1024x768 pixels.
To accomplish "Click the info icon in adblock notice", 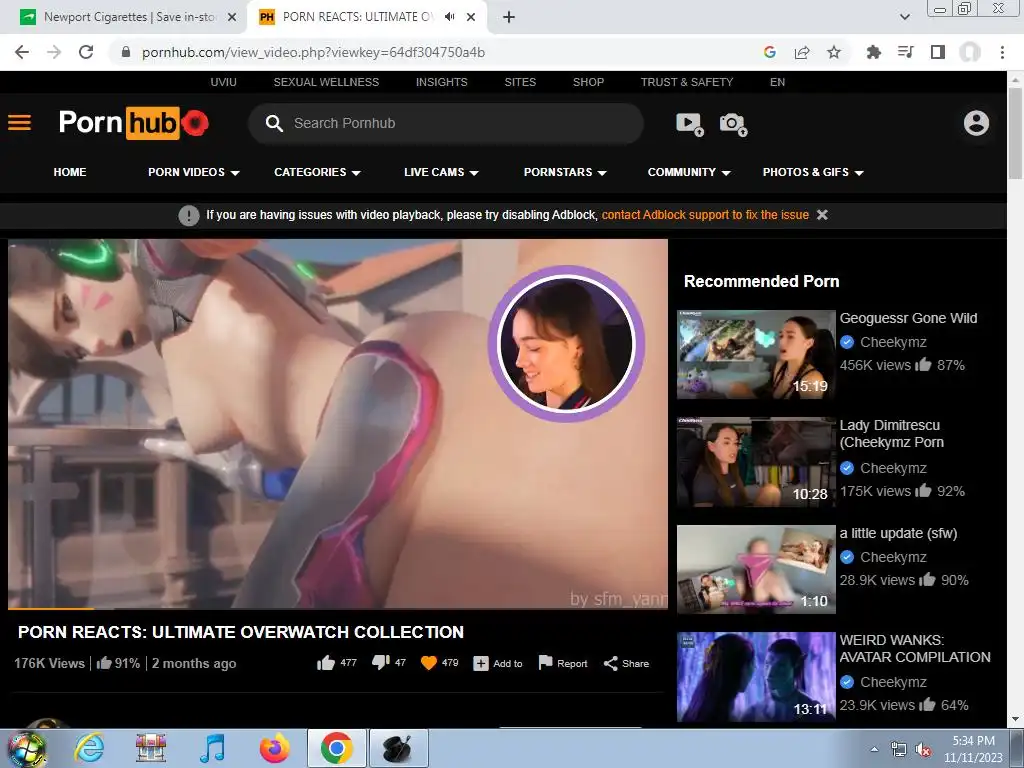I will tap(189, 215).
